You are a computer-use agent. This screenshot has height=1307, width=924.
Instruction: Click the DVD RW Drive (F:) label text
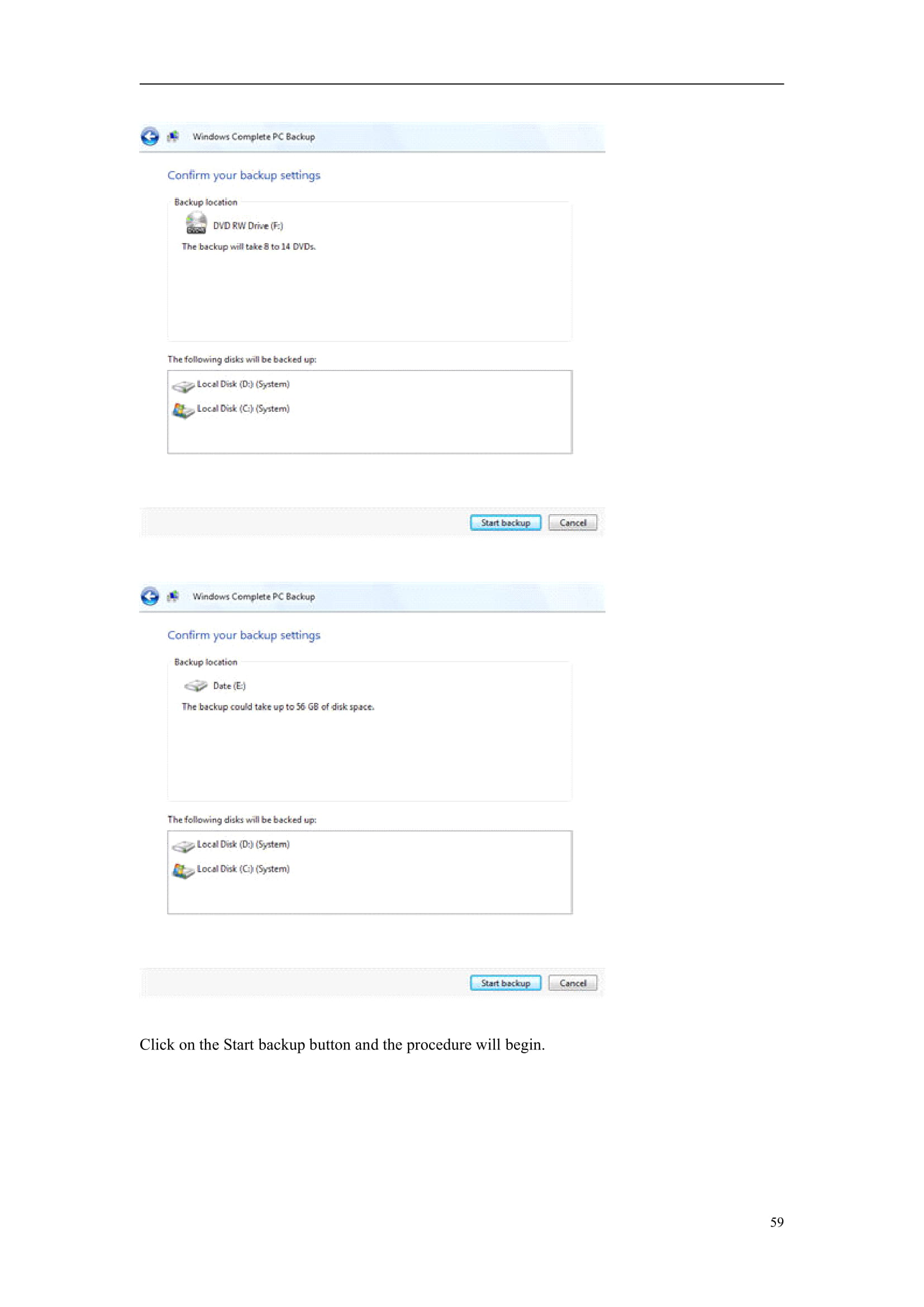pos(248,226)
